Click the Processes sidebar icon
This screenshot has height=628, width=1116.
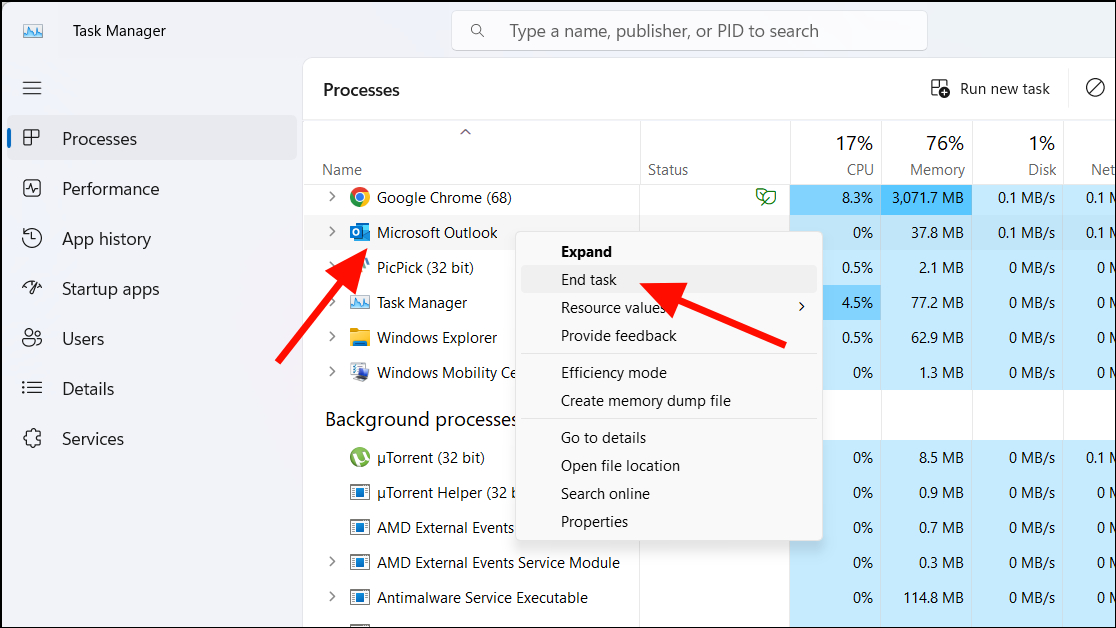tap(31, 138)
